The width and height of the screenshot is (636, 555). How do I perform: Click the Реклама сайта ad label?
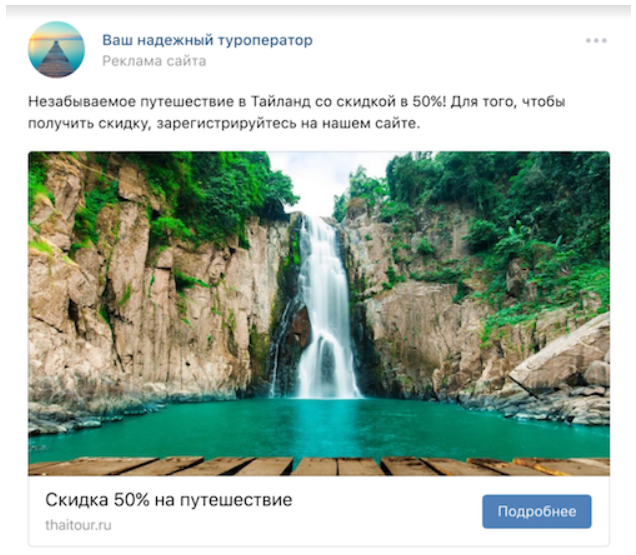[154, 61]
